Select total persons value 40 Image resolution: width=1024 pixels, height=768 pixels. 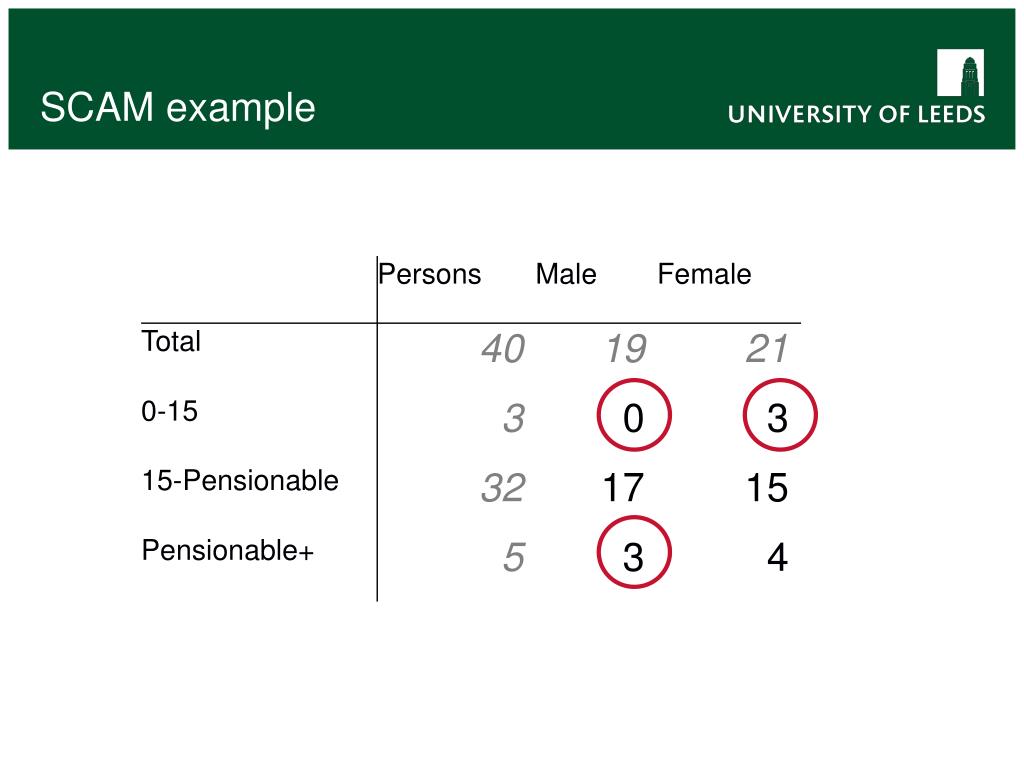coord(503,349)
